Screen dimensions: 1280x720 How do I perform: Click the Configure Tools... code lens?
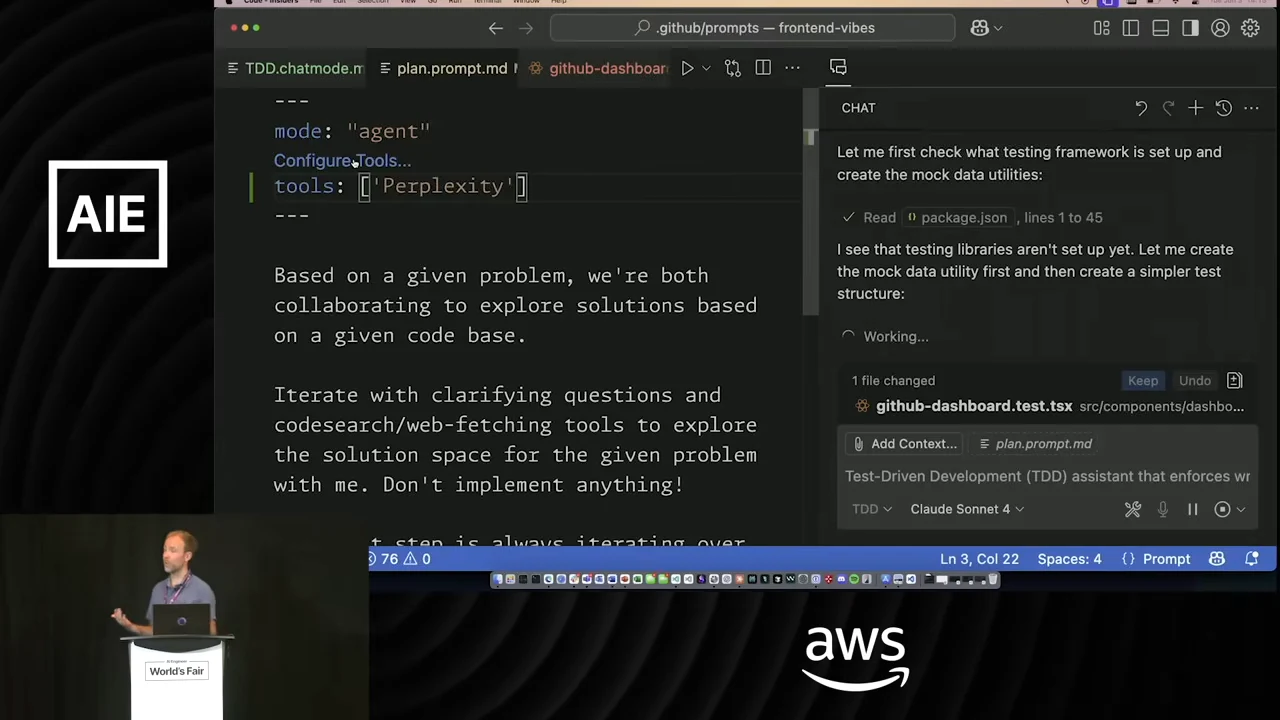[x=342, y=160]
